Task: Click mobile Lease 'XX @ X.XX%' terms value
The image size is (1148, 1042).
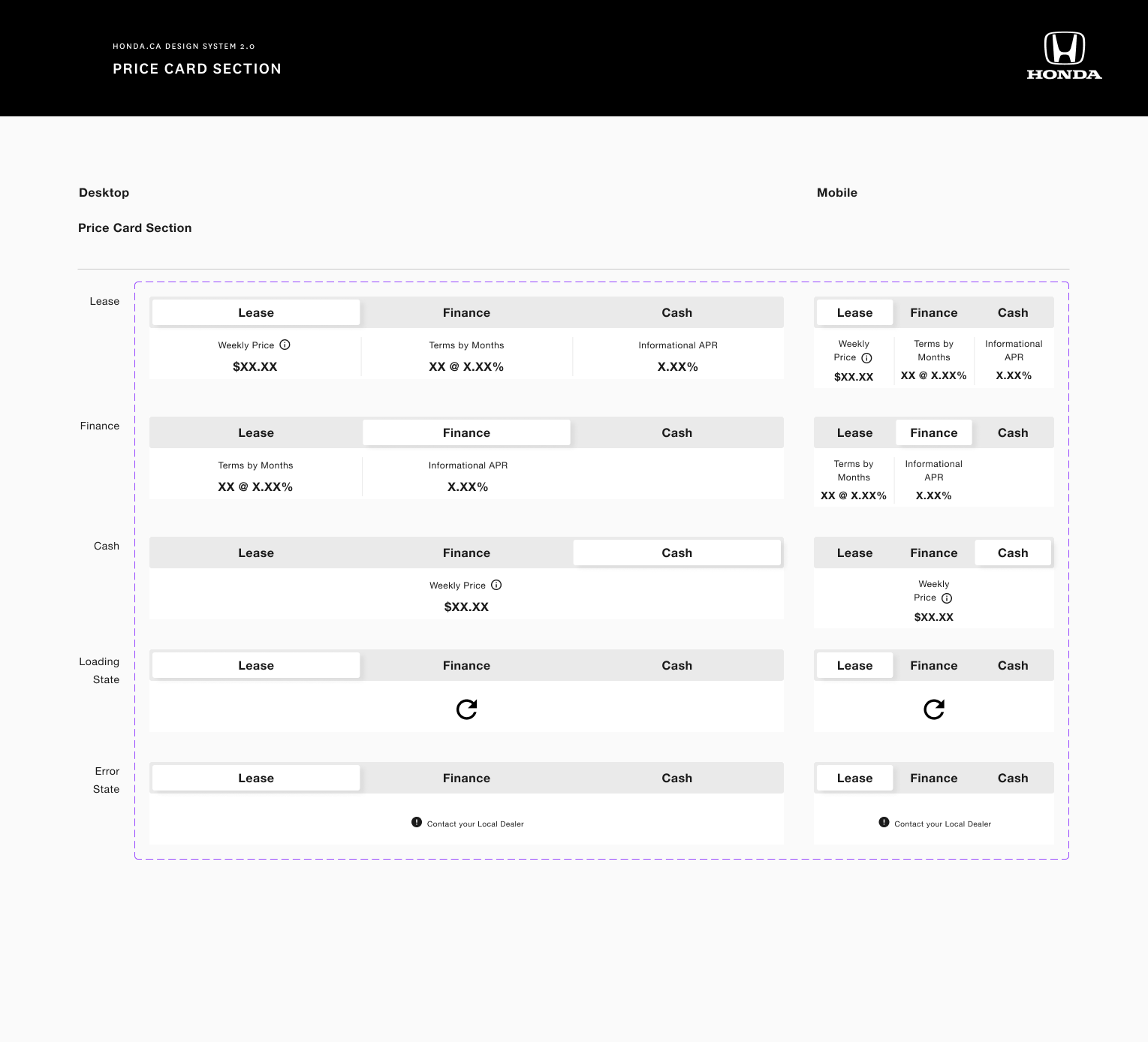Action: pos(934,375)
